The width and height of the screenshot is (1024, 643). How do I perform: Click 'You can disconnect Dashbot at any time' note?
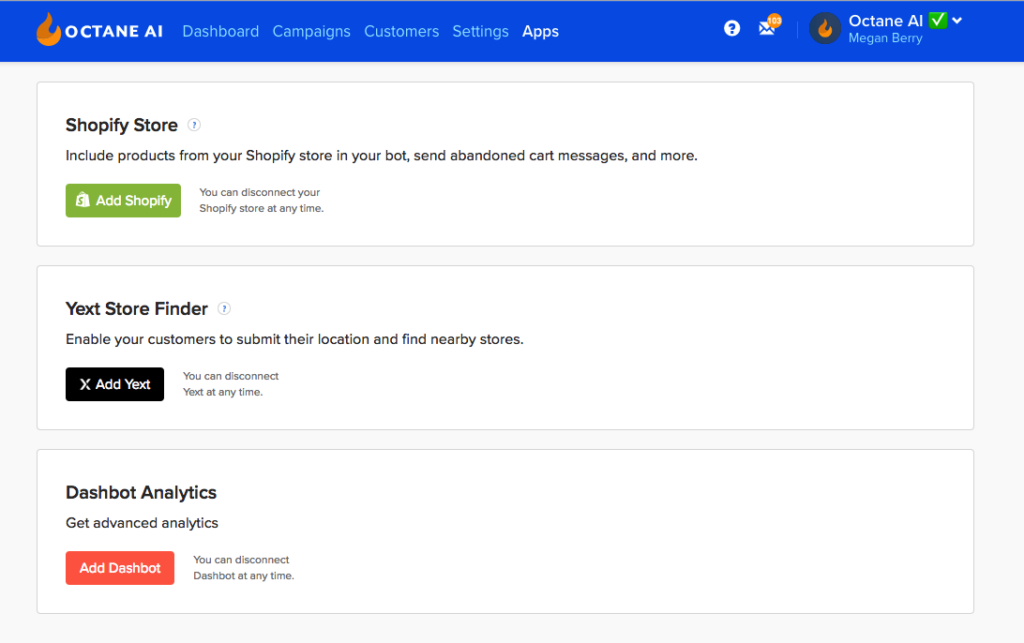[x=244, y=568]
